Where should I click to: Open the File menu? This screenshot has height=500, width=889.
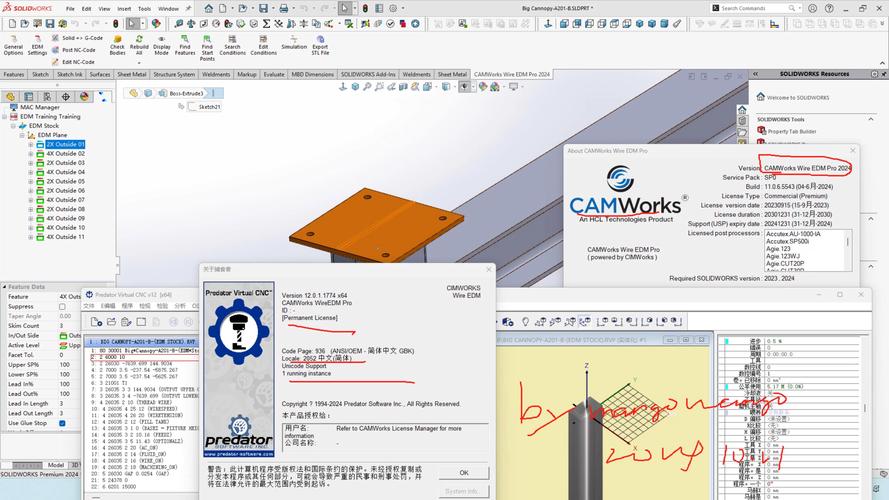click(70, 9)
